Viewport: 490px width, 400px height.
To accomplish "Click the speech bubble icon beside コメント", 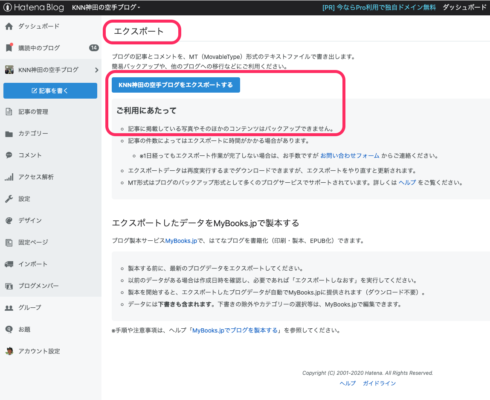I will pos(9,155).
